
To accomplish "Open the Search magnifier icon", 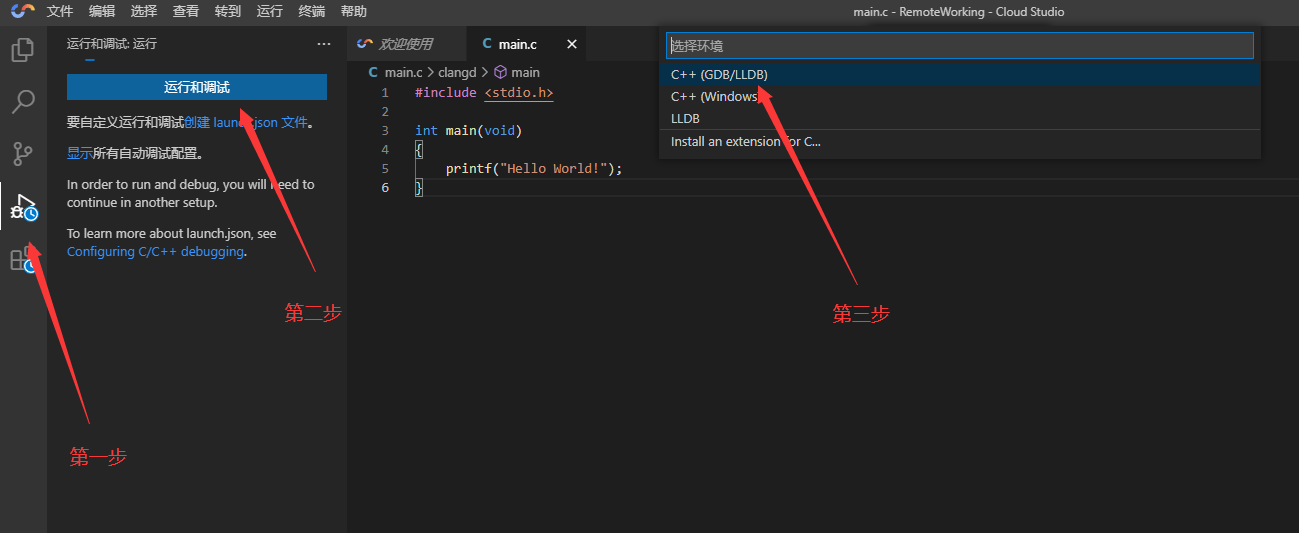I will click(x=22, y=102).
